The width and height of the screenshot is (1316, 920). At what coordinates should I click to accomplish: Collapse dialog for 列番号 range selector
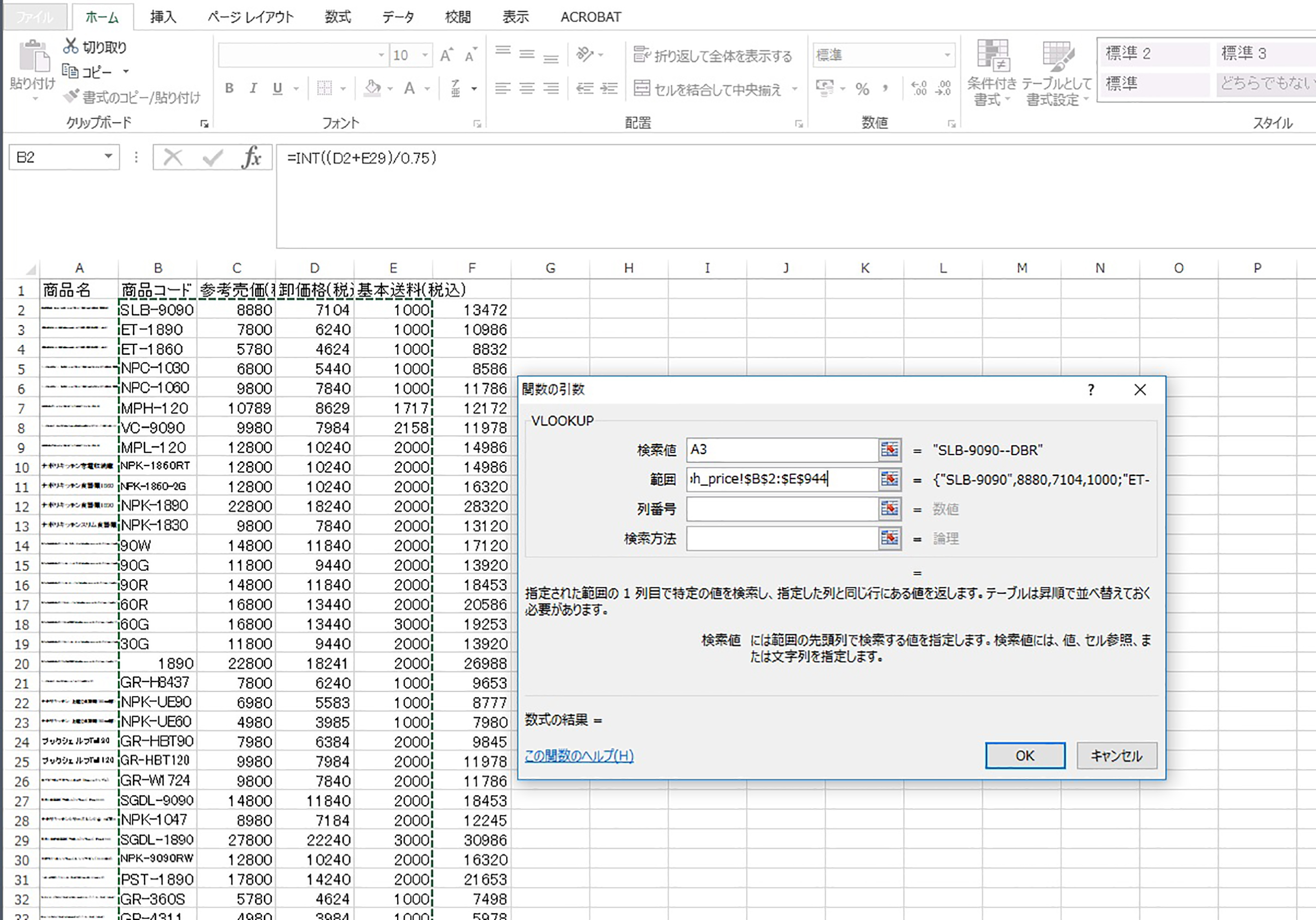890,509
